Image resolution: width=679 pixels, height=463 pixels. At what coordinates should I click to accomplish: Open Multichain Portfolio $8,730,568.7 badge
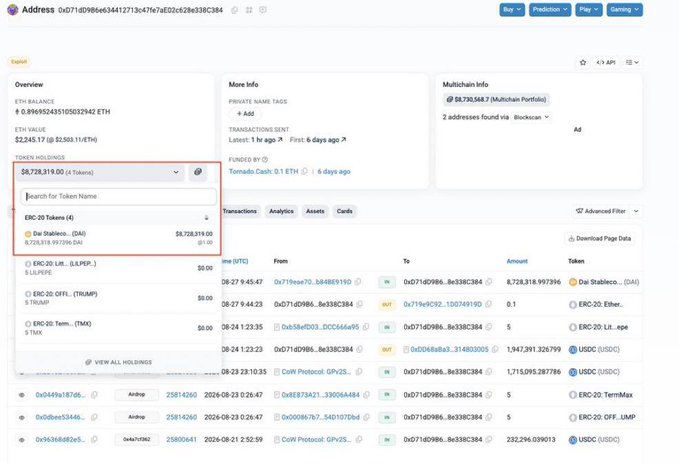496,100
